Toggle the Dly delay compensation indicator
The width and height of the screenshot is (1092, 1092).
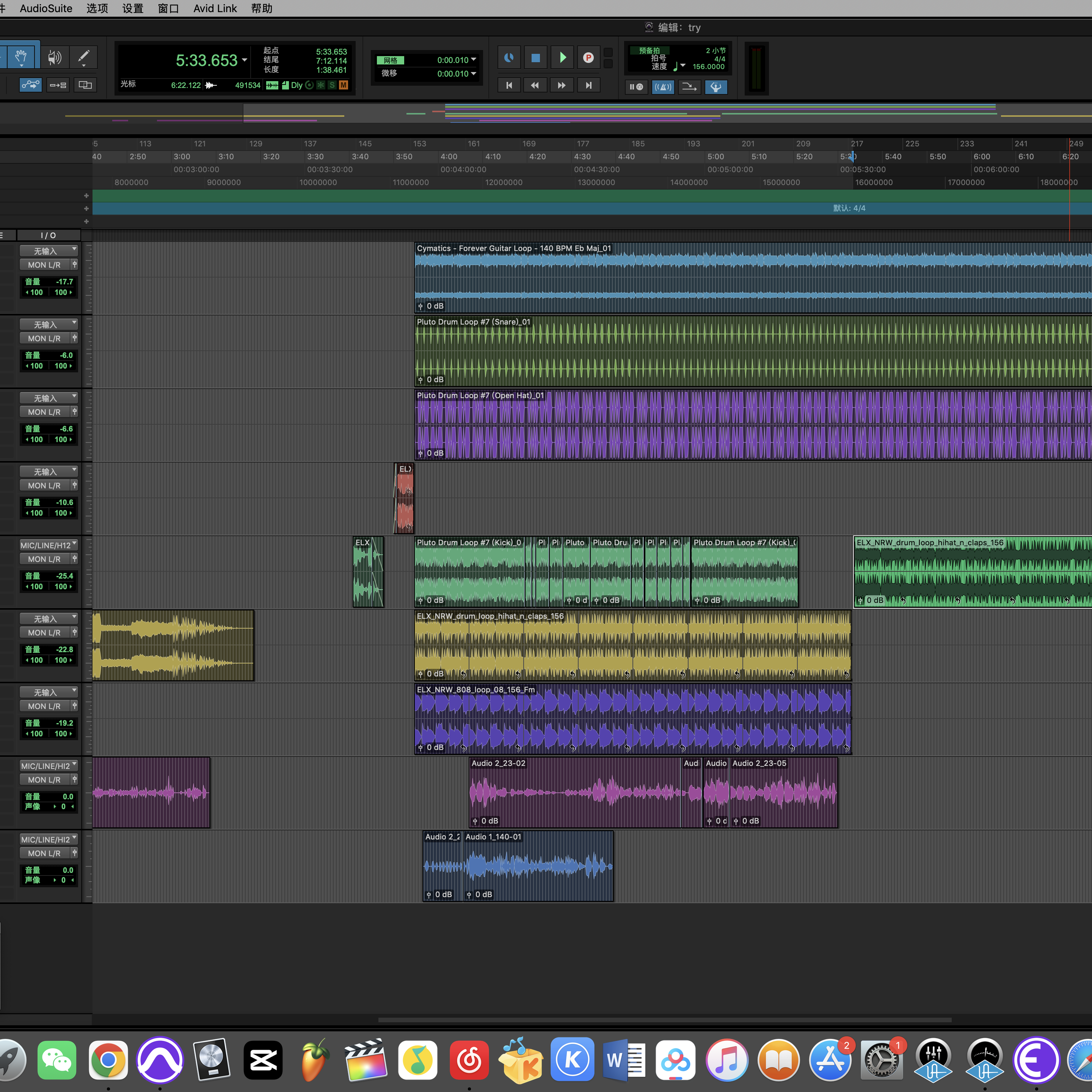pos(297,85)
